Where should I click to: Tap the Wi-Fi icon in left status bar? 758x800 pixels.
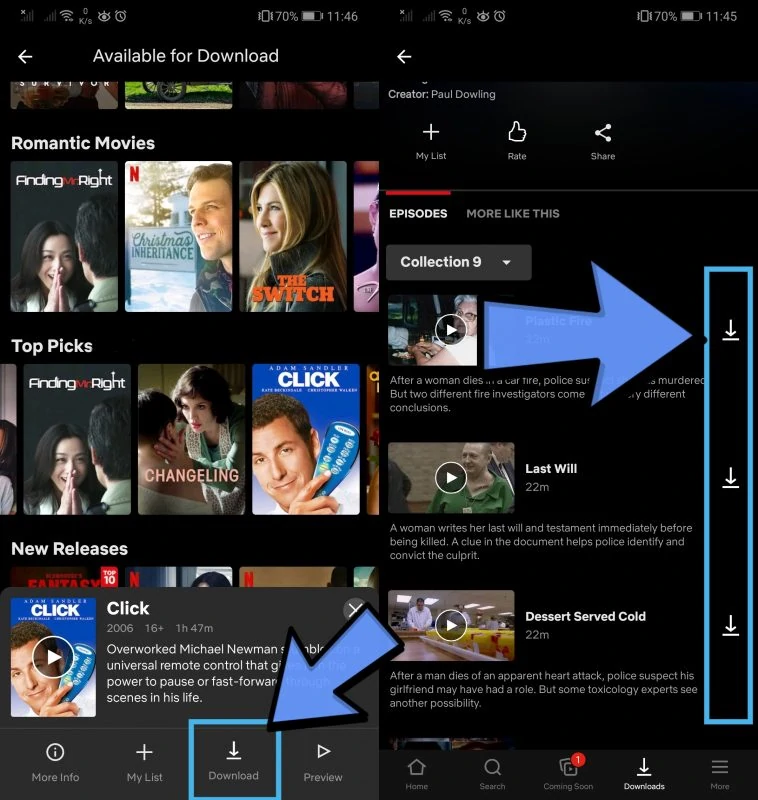pyautogui.click(x=66, y=16)
